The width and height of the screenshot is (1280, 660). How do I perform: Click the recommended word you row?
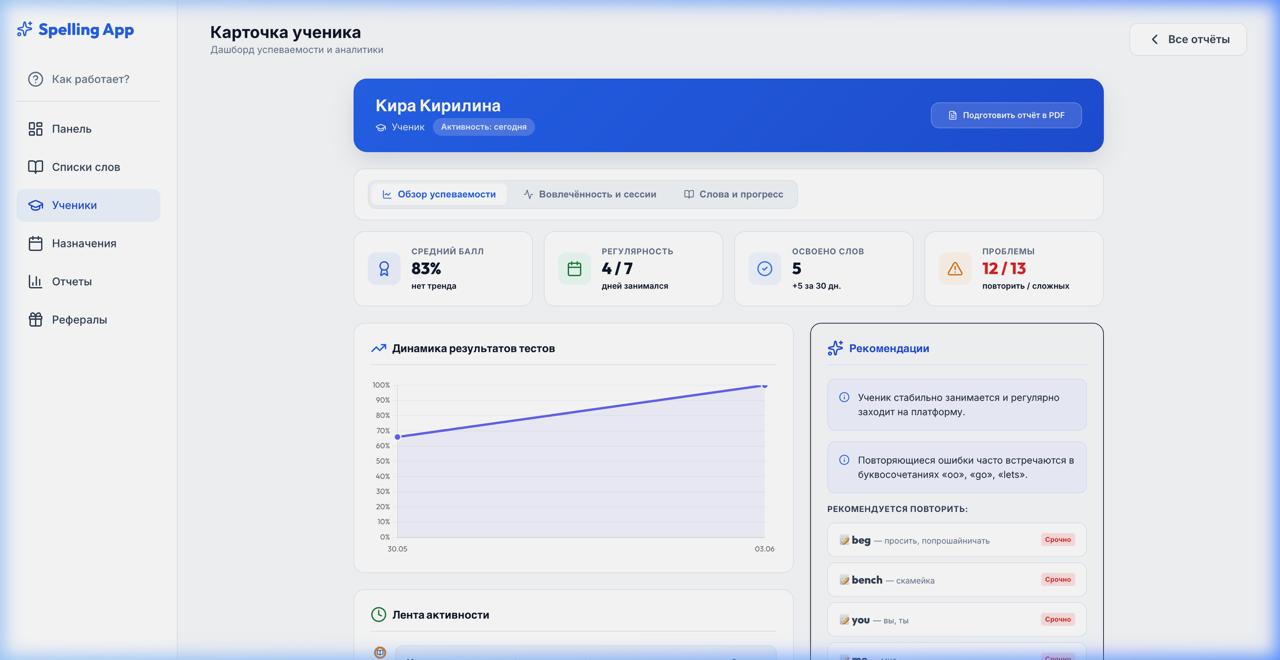pos(957,620)
